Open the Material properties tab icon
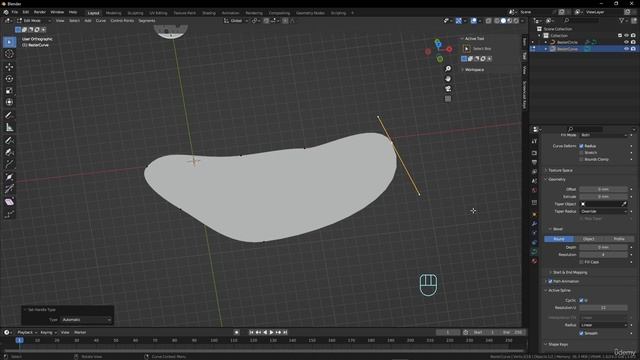The height and width of the screenshot is (360, 640). click(534, 261)
